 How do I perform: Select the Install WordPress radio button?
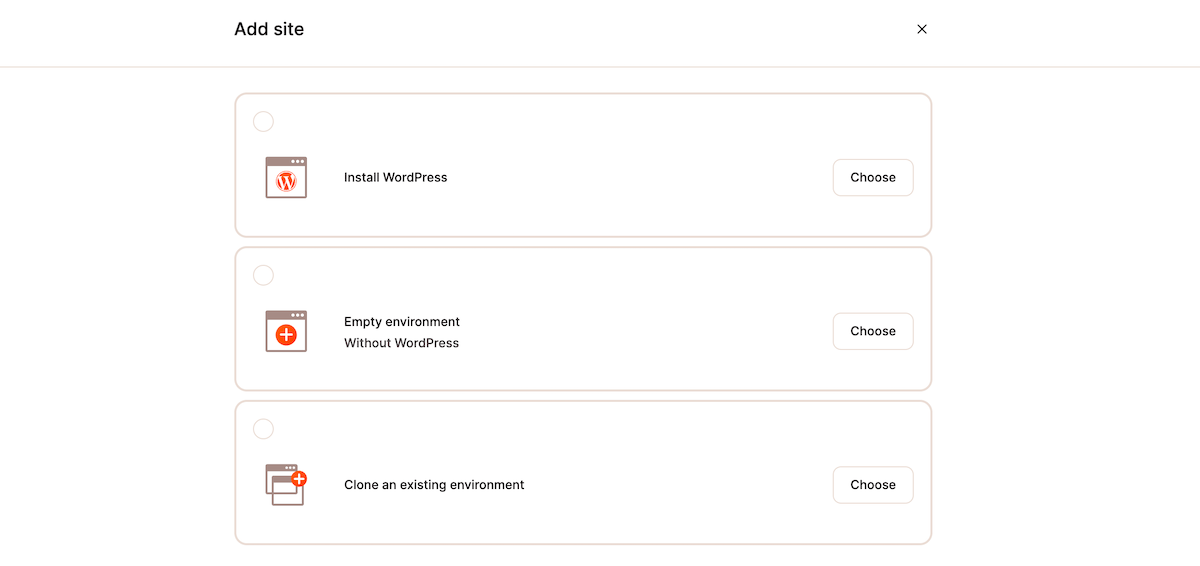click(x=263, y=121)
